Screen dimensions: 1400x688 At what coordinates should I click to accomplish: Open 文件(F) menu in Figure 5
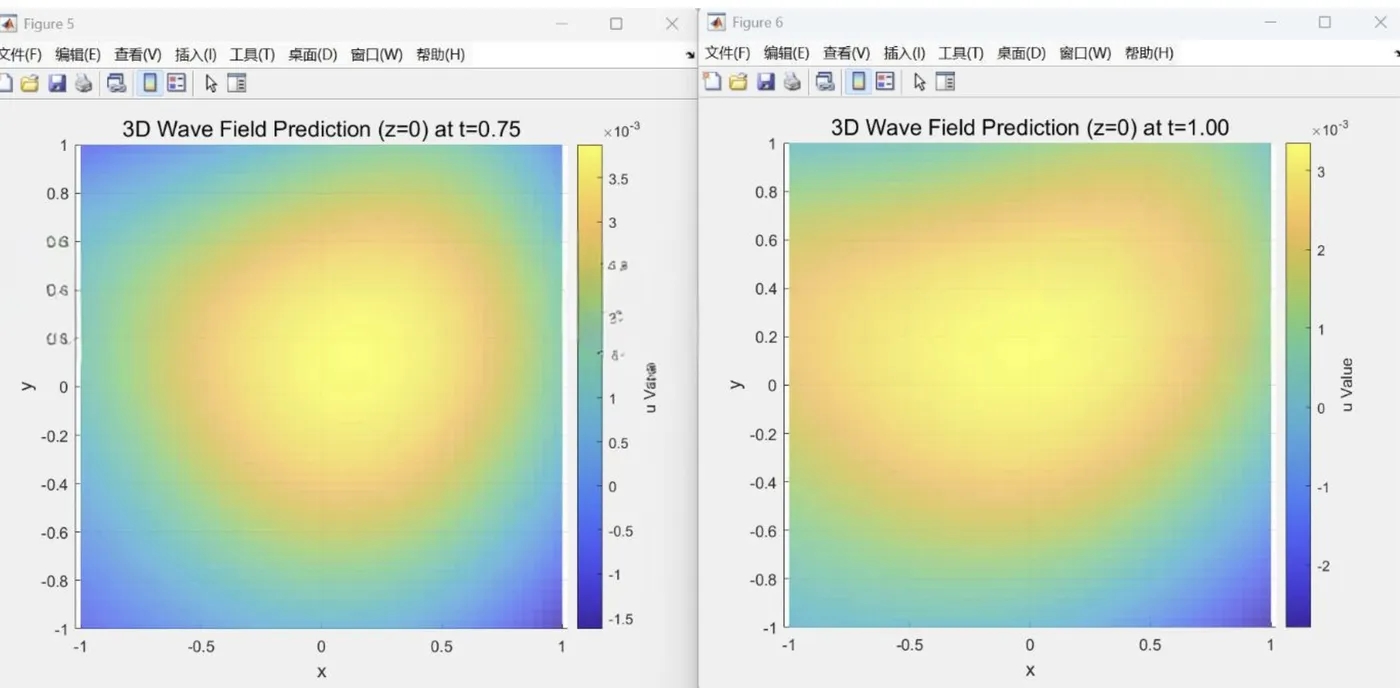tap(20, 54)
